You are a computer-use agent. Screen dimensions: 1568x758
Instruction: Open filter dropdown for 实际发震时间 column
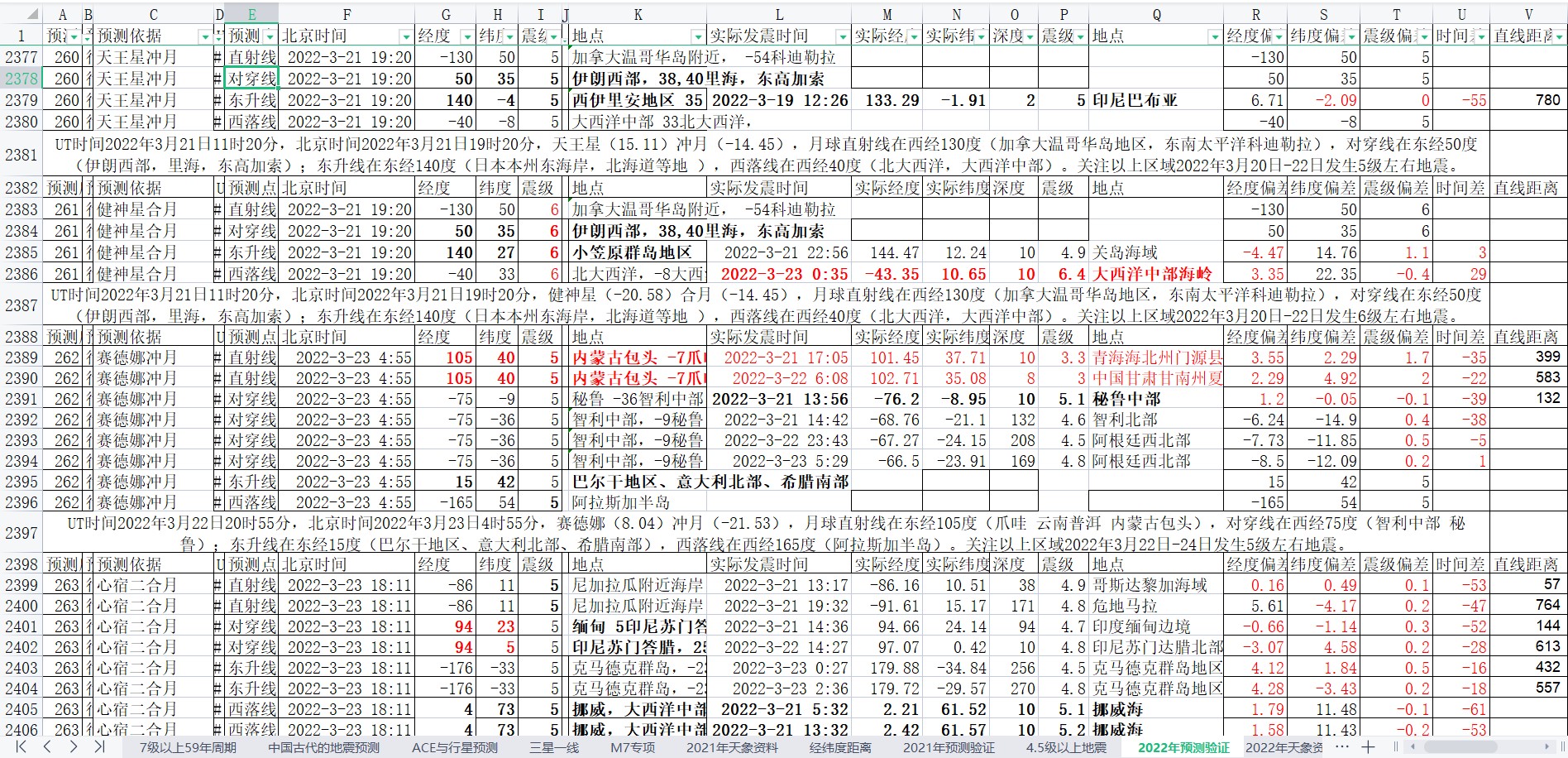842,36
